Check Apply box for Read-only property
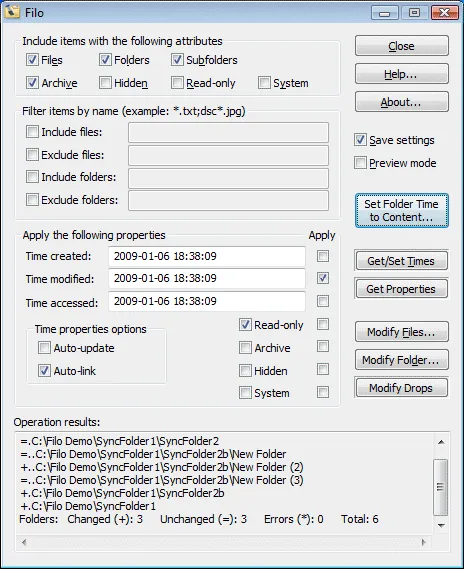464x569 pixels. point(323,324)
